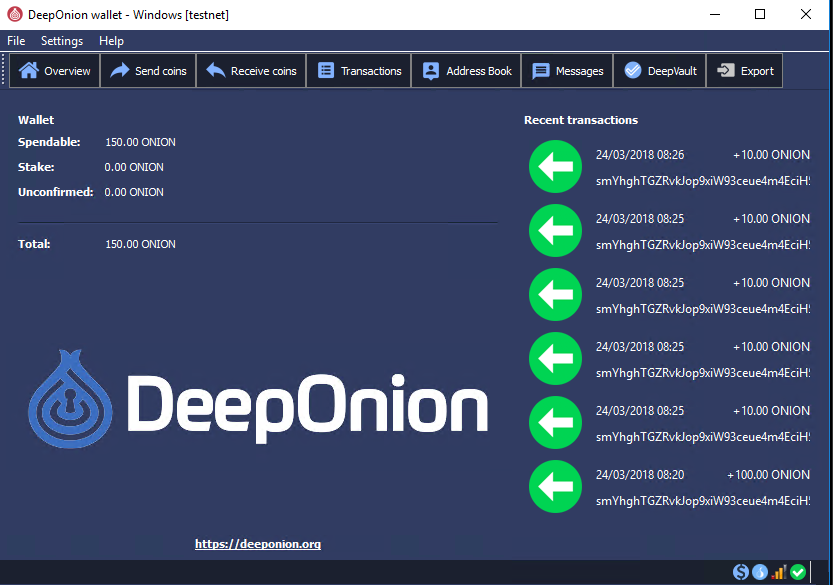
Task: Click the blue onion Tor status icon
Action: [760, 572]
